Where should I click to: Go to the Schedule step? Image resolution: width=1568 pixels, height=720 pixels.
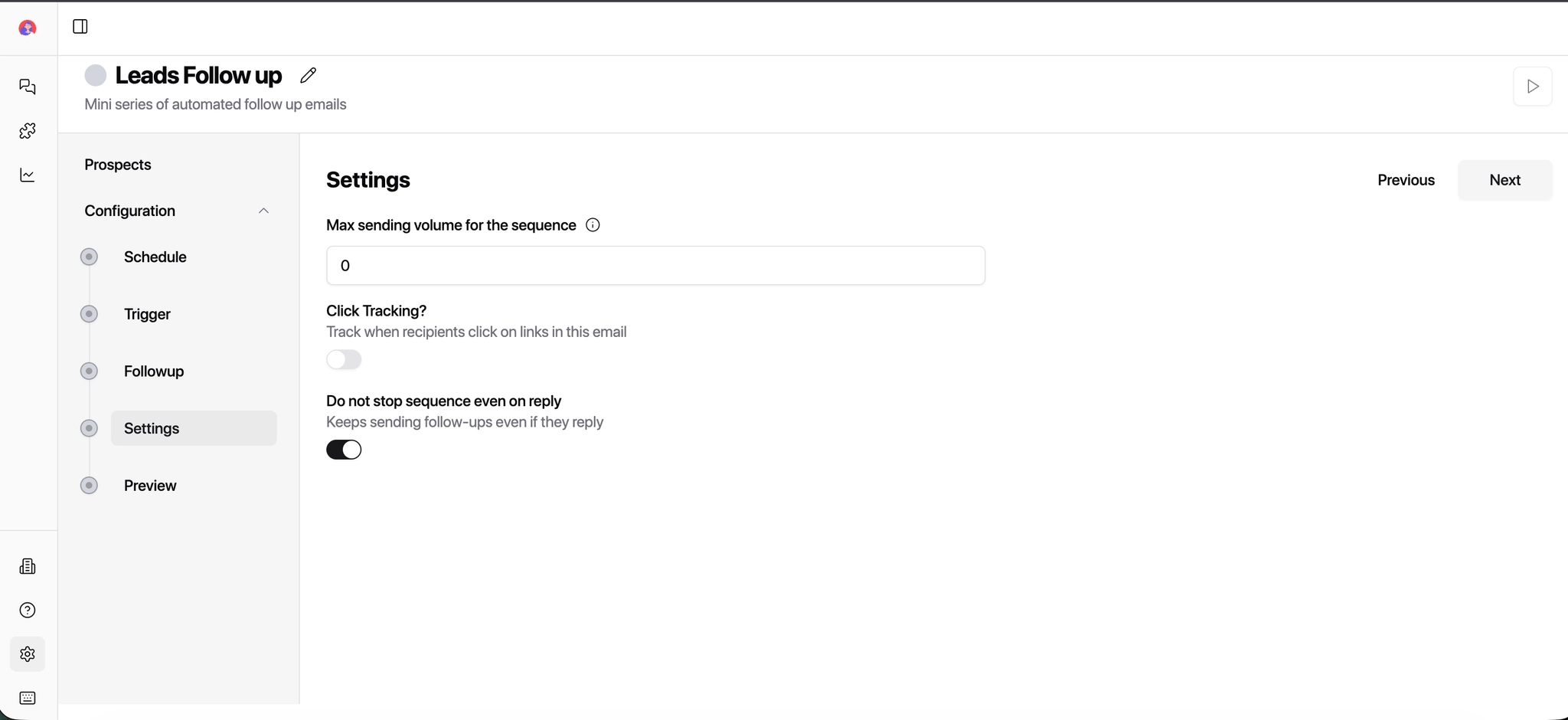point(155,257)
